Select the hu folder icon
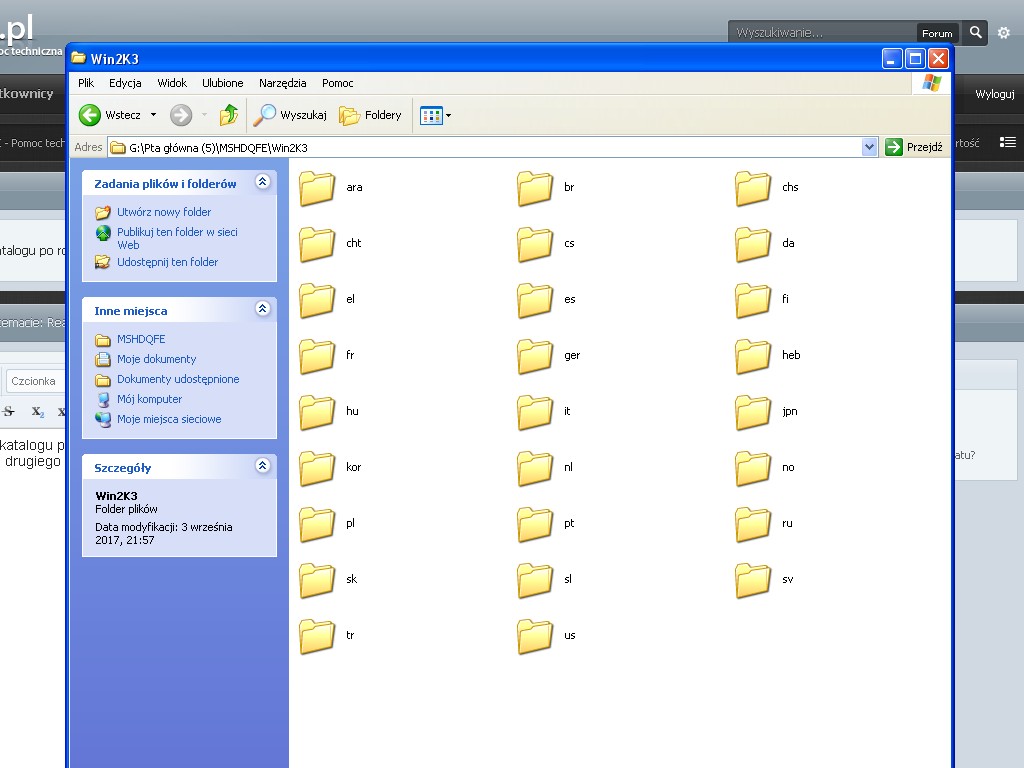The height and width of the screenshot is (768, 1024). 317,413
